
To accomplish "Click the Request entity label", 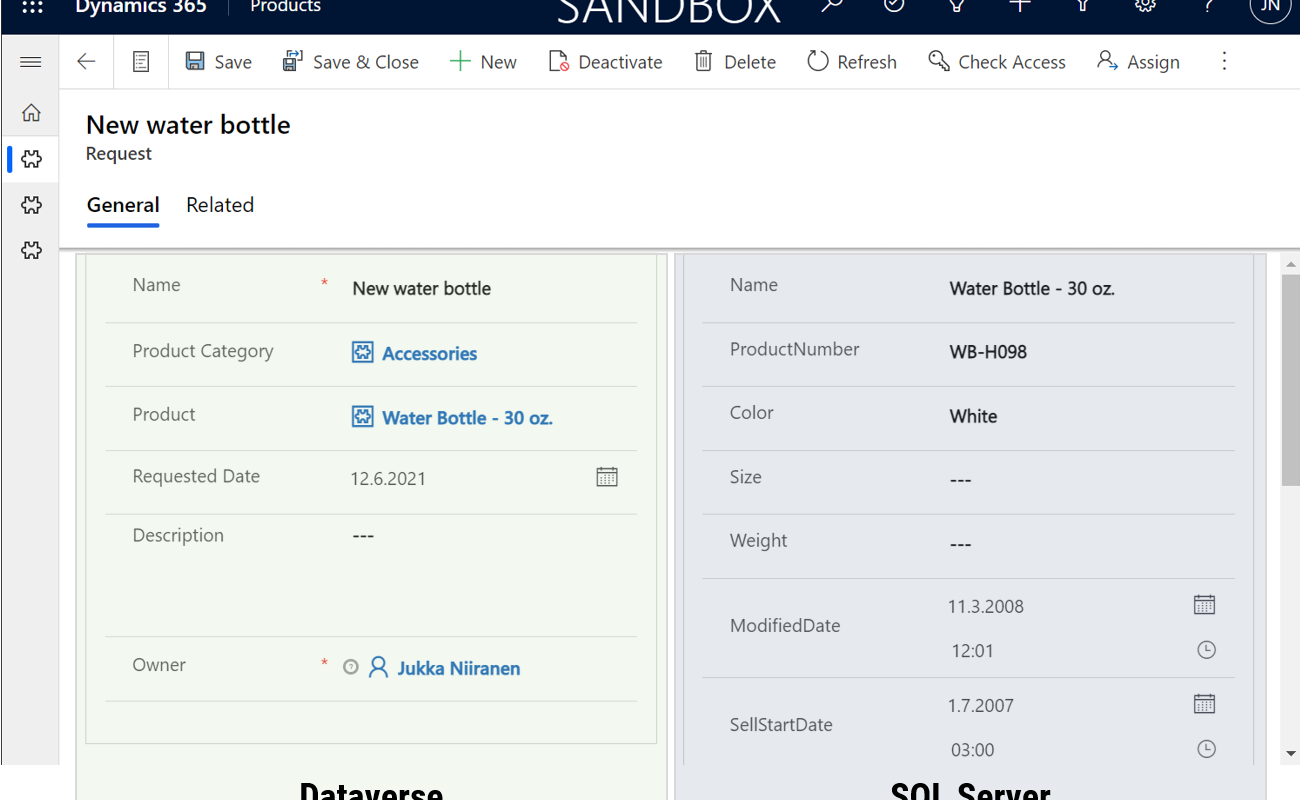I will point(119,154).
